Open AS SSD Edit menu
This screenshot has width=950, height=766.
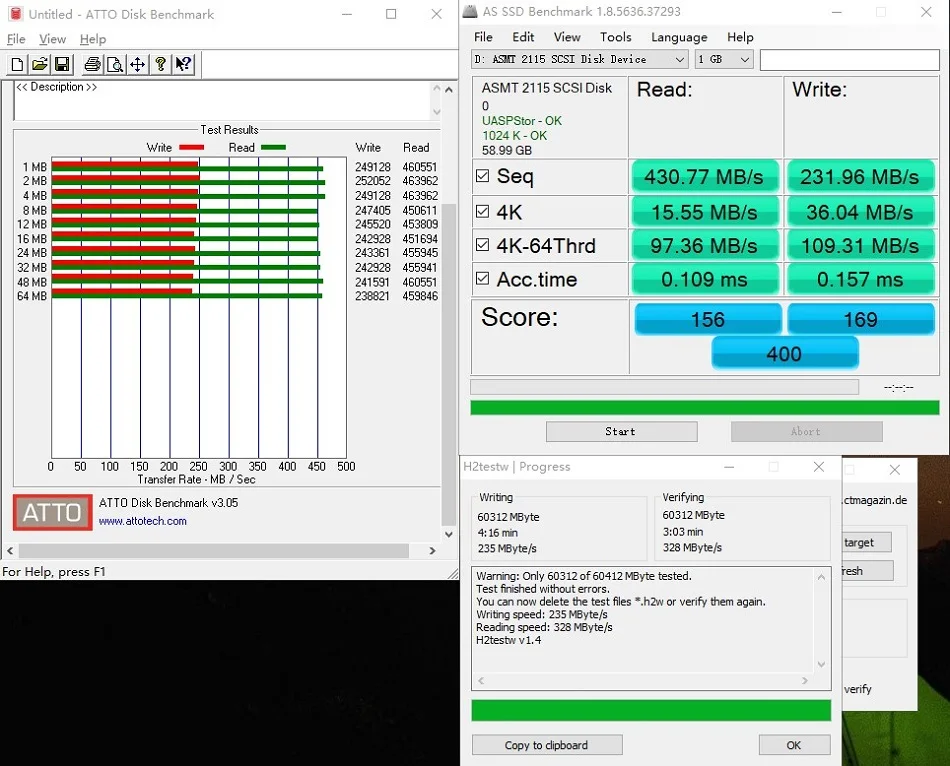coord(523,37)
